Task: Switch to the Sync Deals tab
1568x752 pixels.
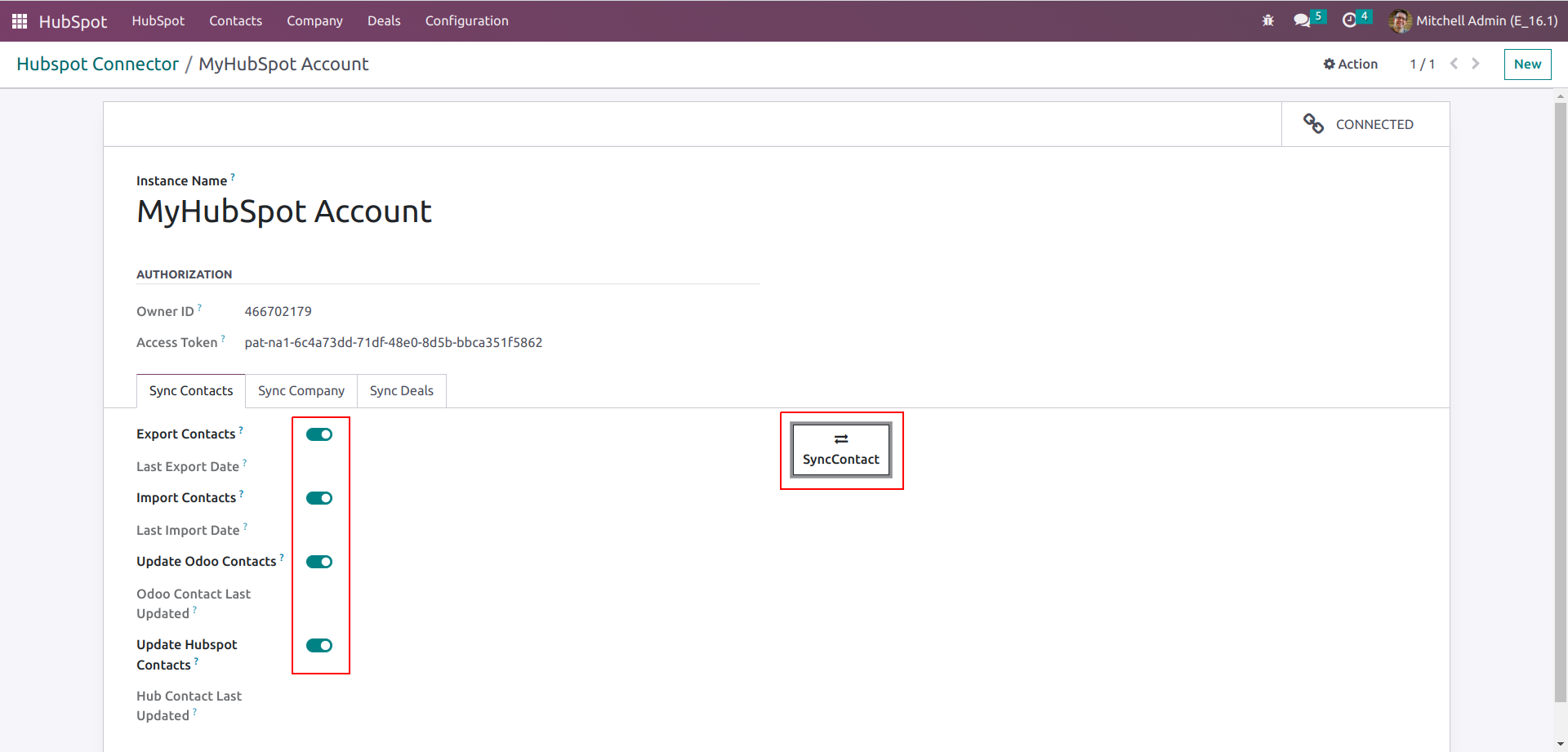Action: [x=402, y=391]
